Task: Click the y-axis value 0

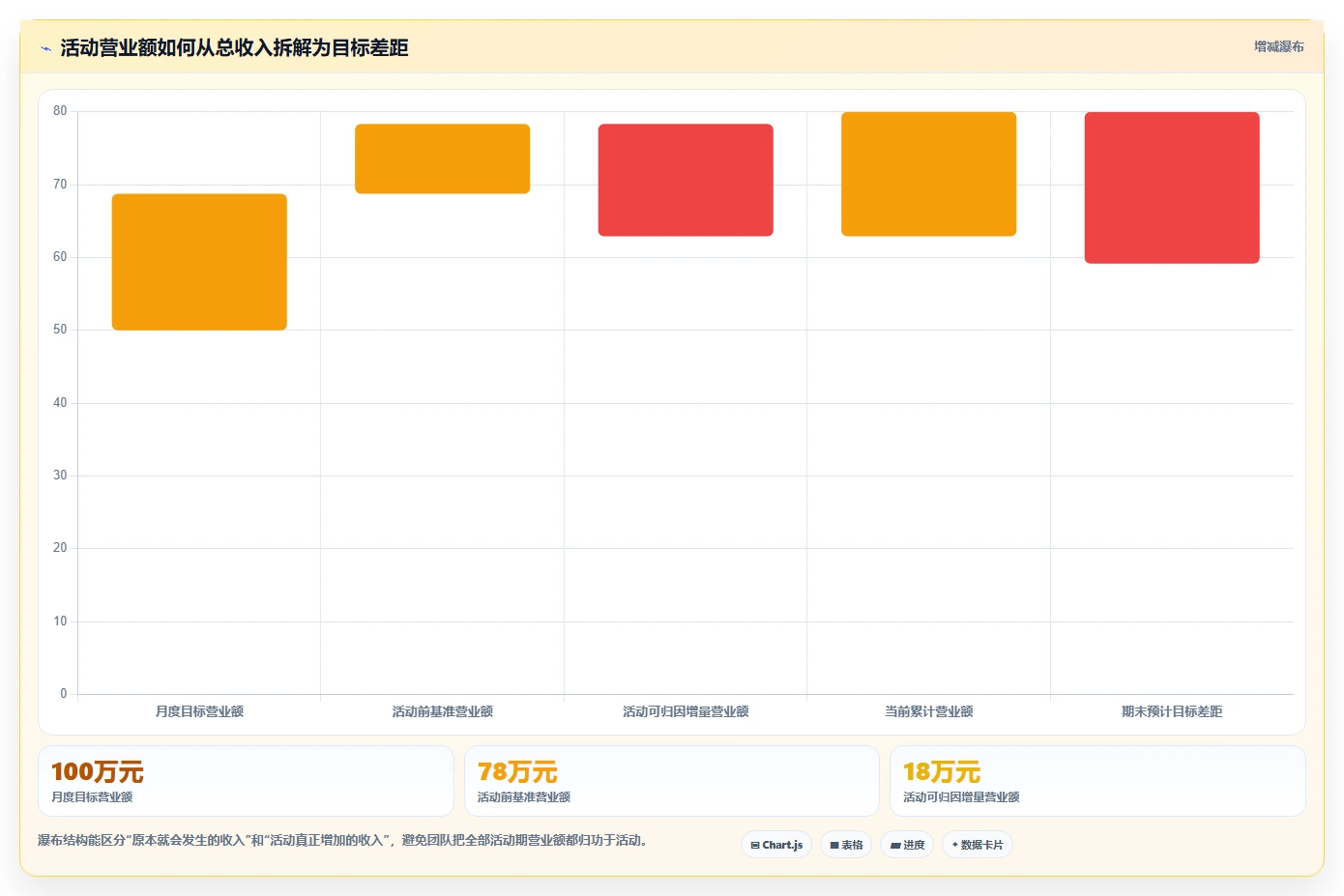Action: pos(64,693)
